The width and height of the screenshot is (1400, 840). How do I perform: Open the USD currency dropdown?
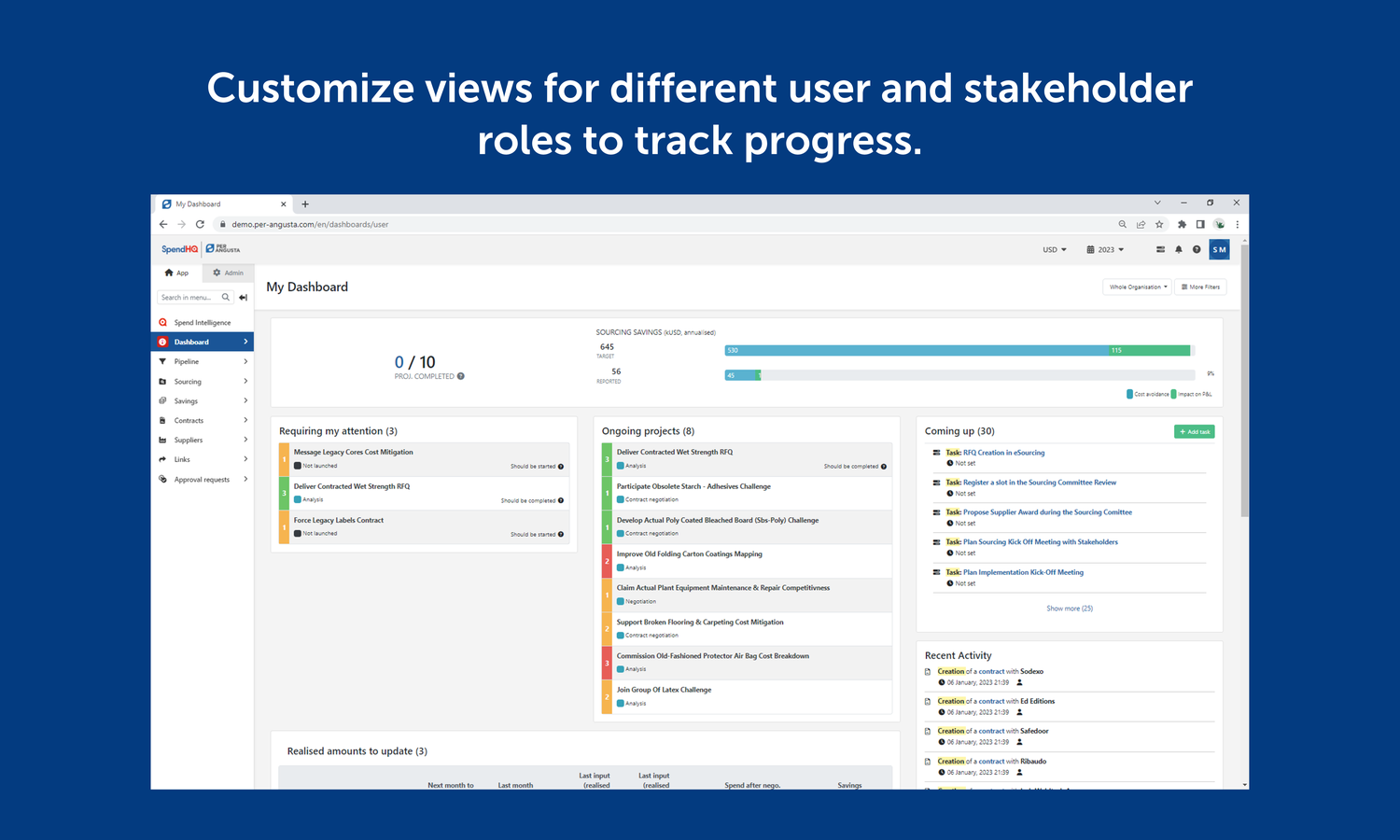(1054, 249)
